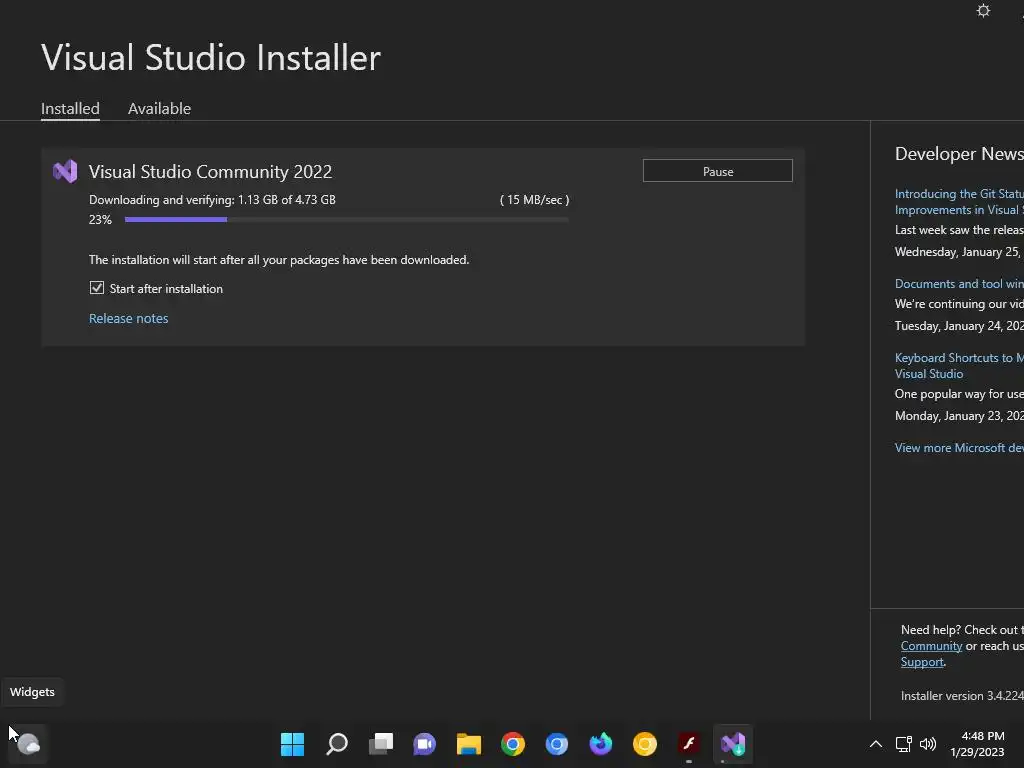The height and width of the screenshot is (768, 1024).
Task: Click the Widgets tooltip label
Action: (x=32, y=692)
